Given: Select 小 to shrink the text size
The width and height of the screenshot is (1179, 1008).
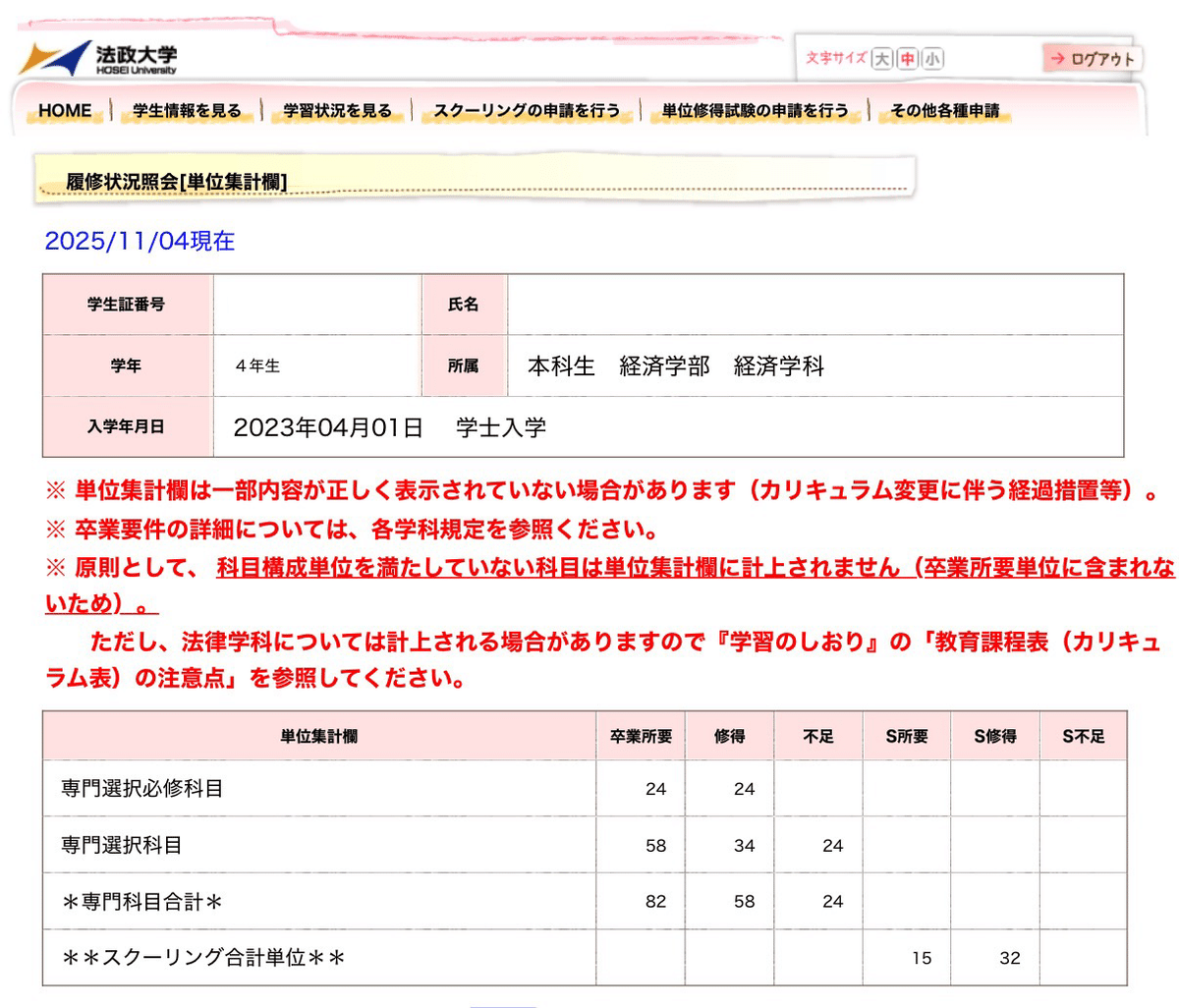Looking at the screenshot, I should [931, 59].
